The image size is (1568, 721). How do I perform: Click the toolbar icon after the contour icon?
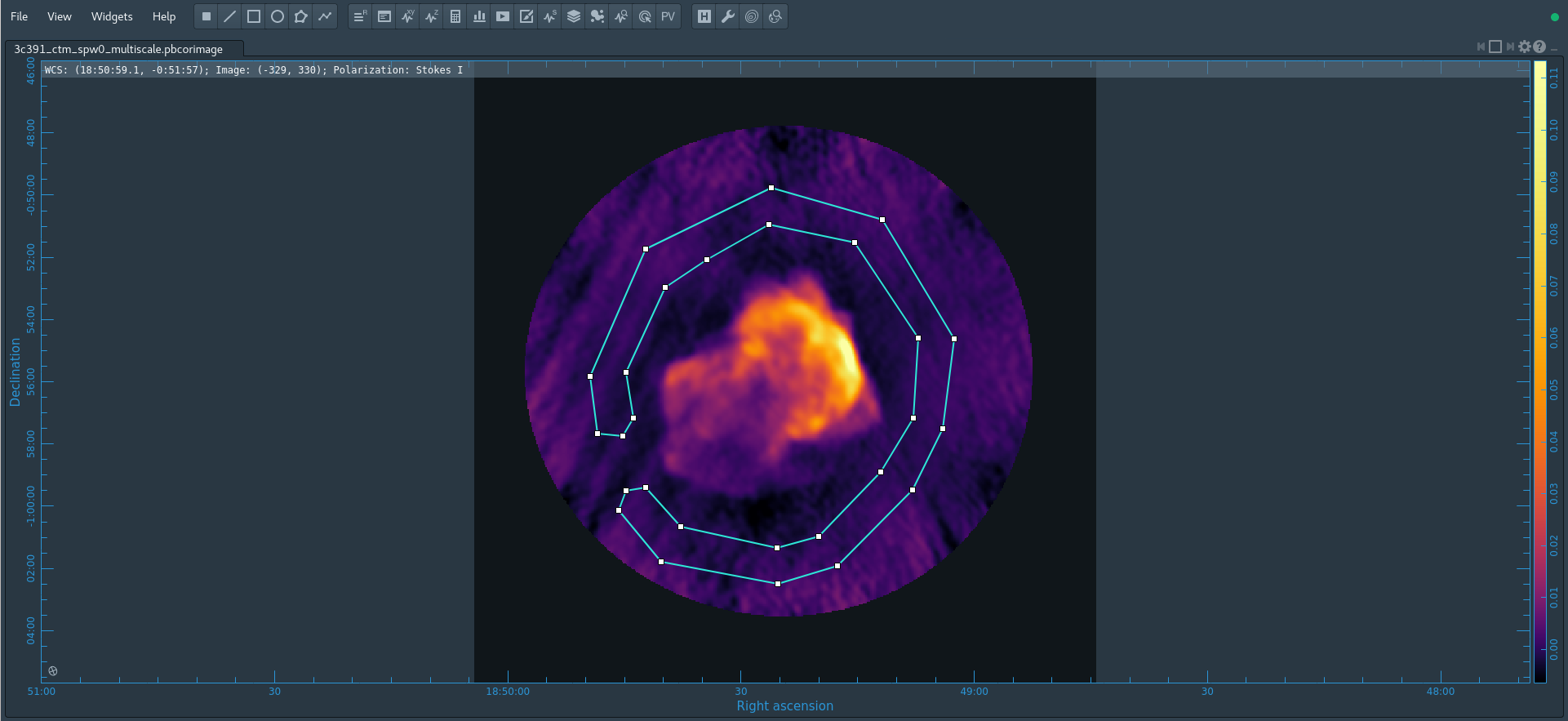[775, 16]
